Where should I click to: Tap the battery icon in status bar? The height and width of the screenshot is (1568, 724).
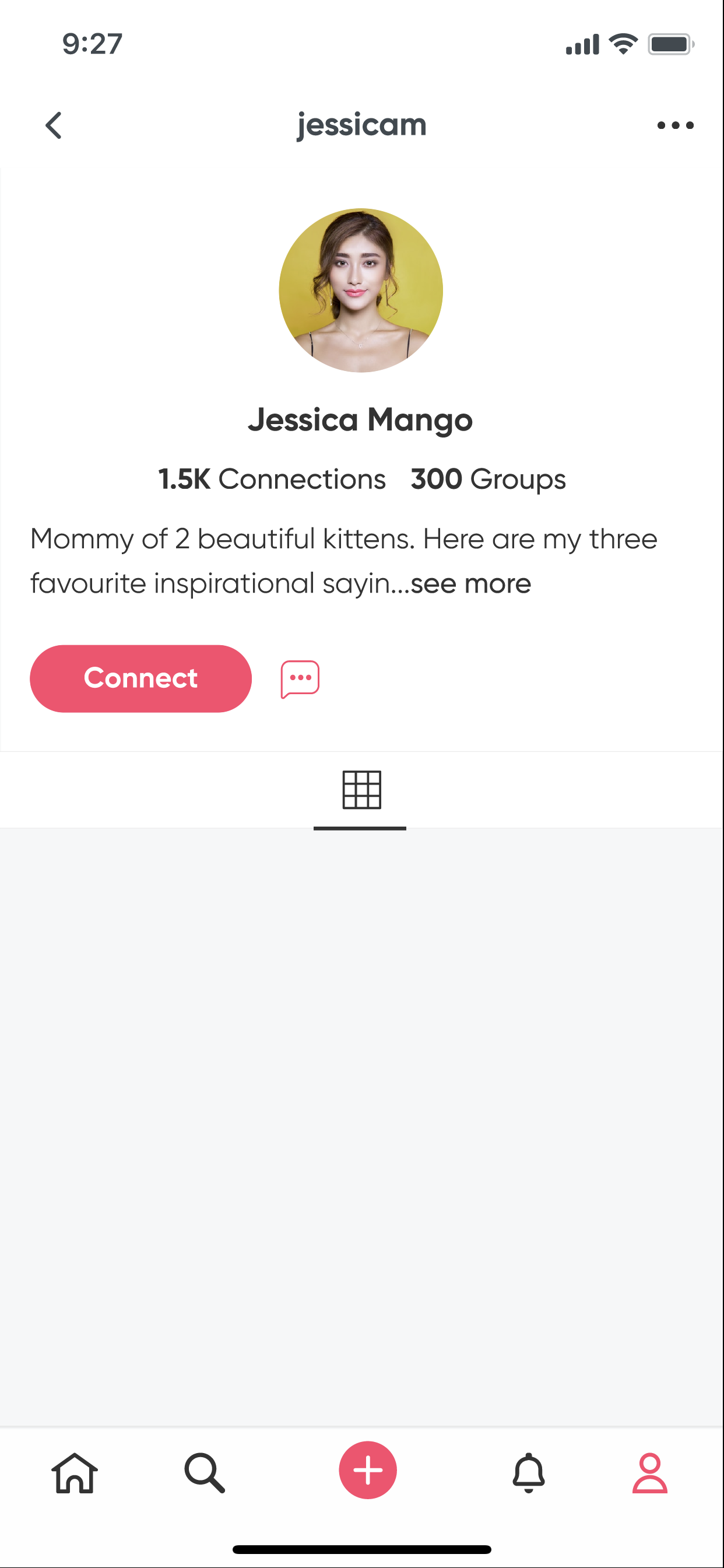pos(670,44)
